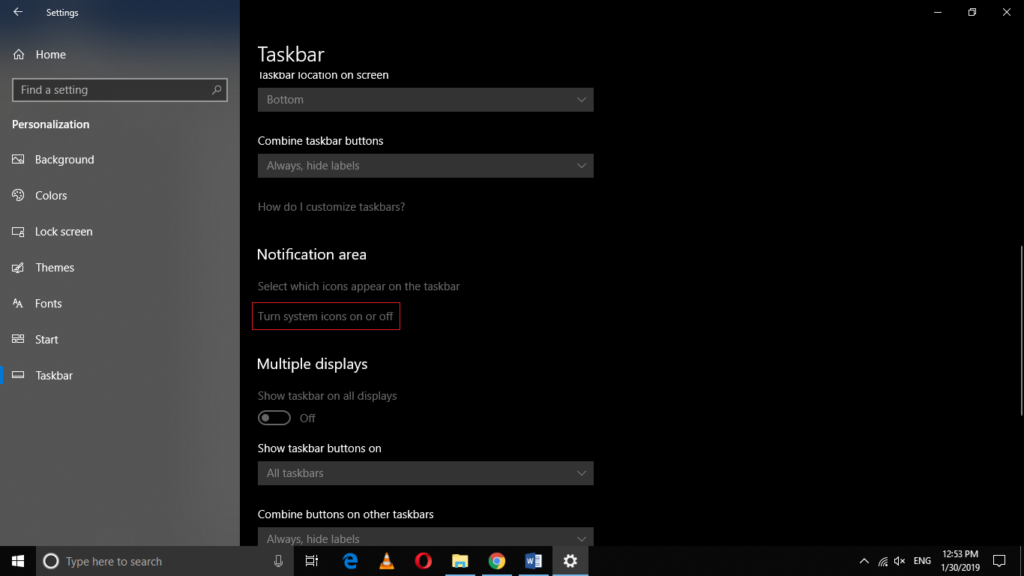Open the Combine buttons on other taskbars dropdown
Screen dimensions: 1024x576
click(425, 537)
